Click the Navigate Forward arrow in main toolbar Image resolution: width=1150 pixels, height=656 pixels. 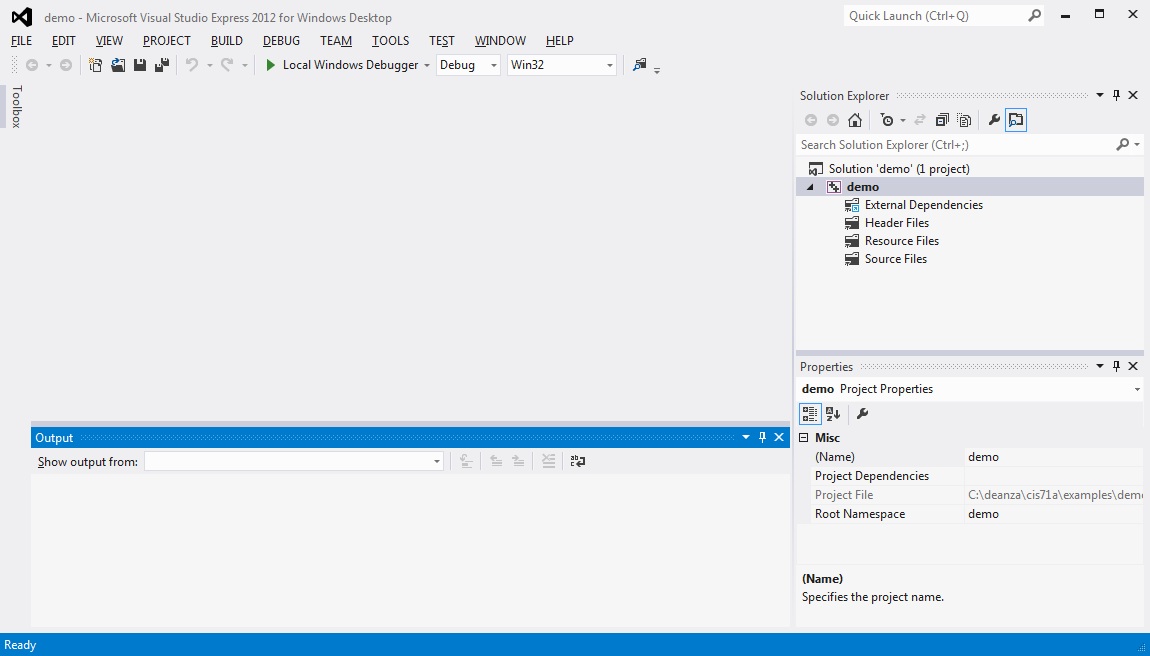pos(66,65)
